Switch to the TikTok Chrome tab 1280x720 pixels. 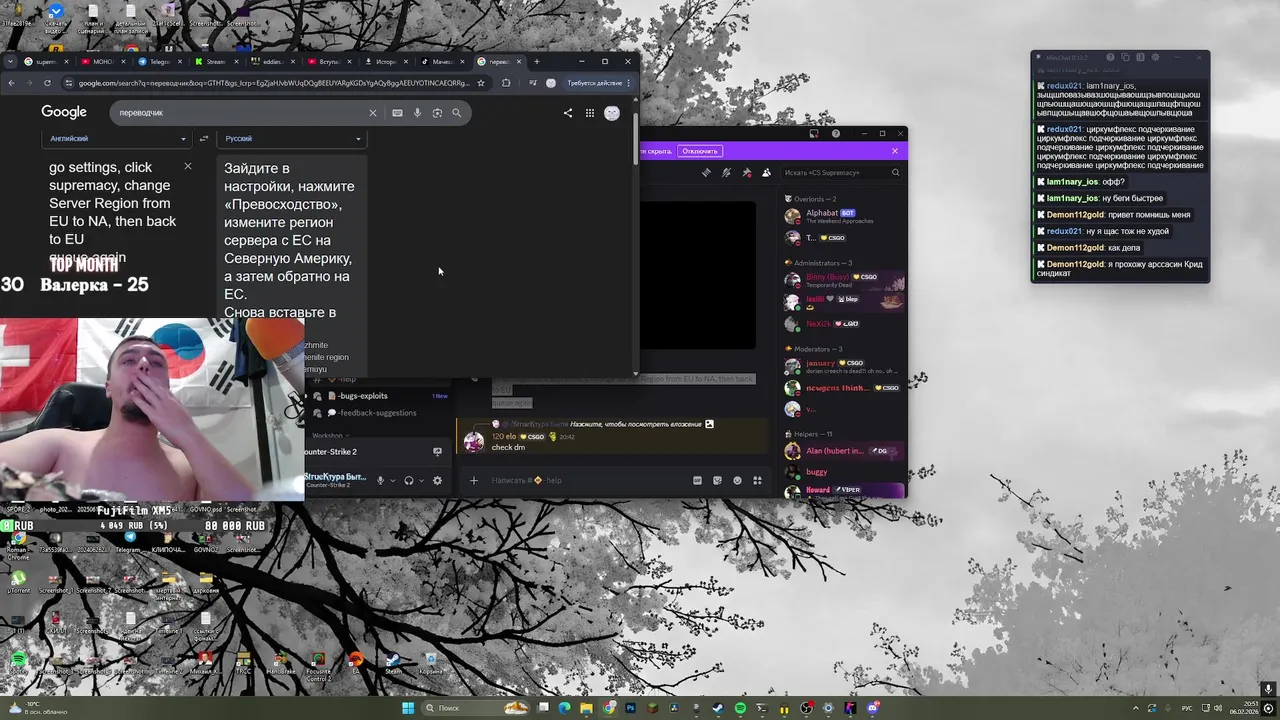click(441, 62)
